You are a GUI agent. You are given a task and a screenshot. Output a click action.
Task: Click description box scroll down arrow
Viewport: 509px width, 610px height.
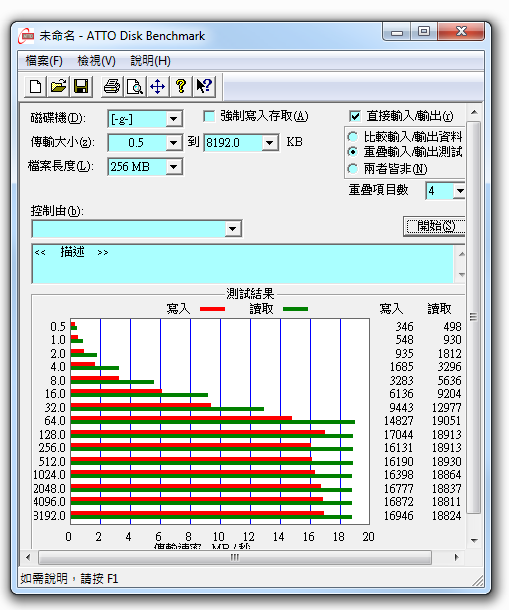[x=462, y=274]
